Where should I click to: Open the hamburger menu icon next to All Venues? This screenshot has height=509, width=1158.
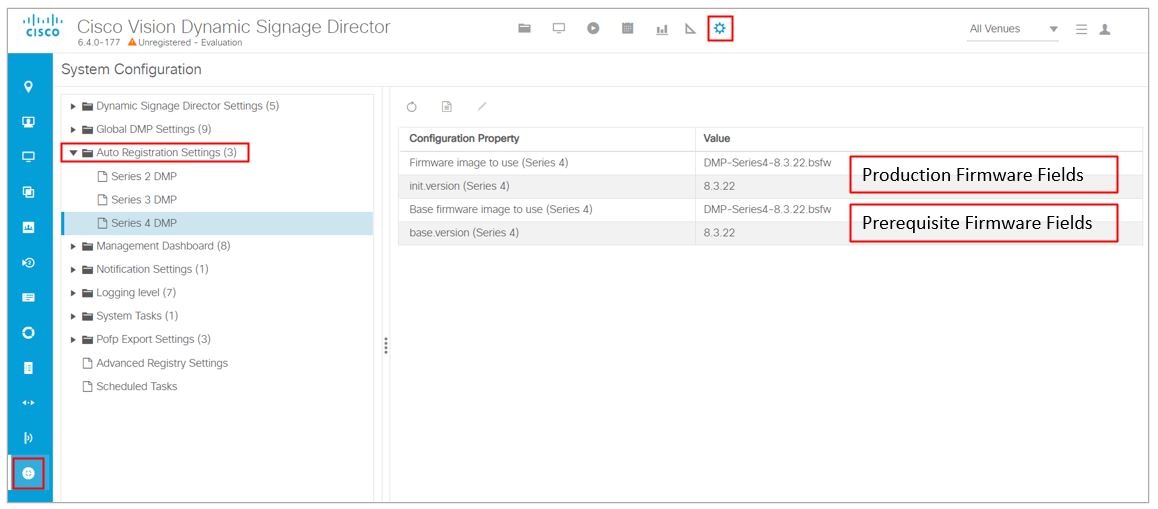tap(1081, 29)
